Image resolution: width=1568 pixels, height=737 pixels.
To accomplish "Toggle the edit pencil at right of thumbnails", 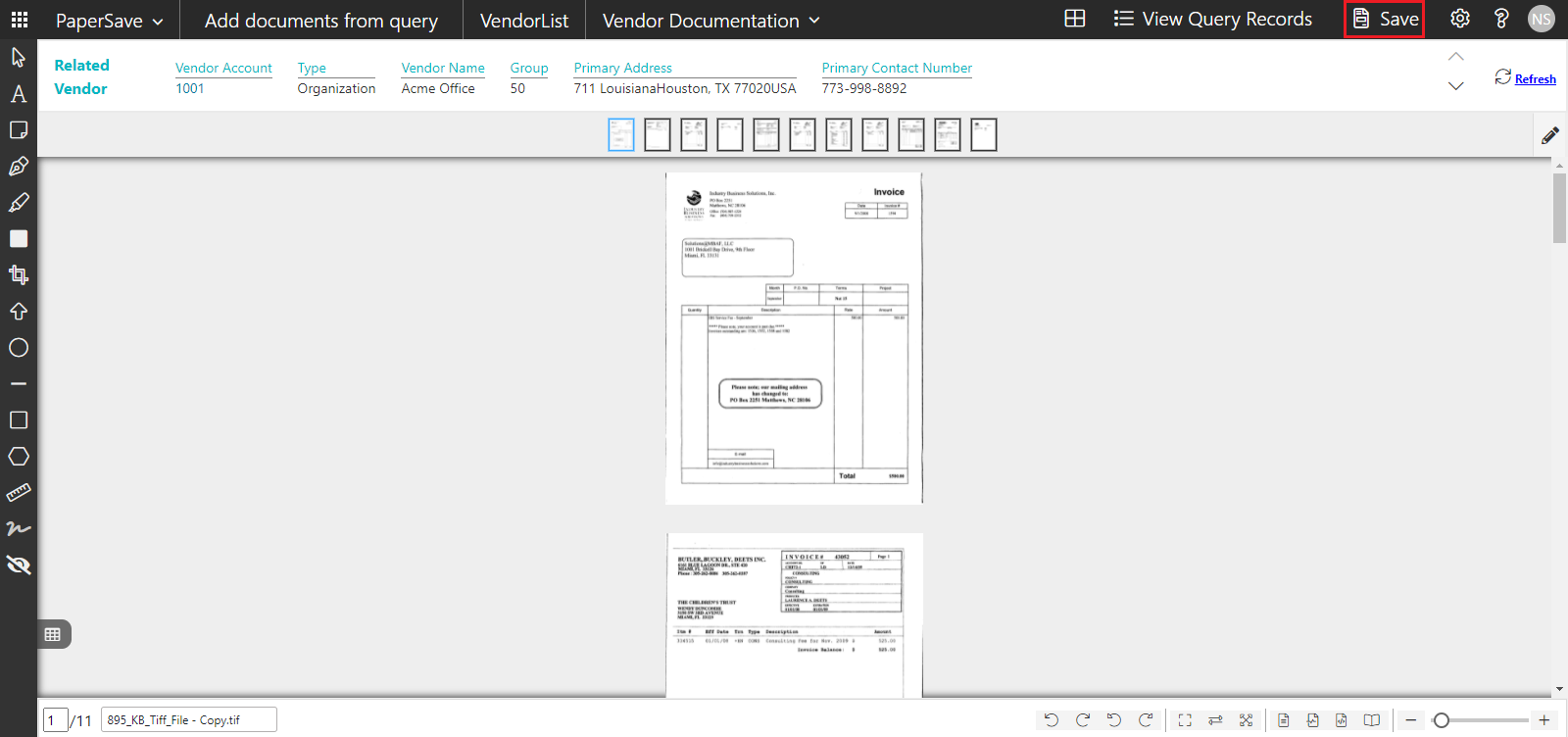I will [x=1549, y=135].
